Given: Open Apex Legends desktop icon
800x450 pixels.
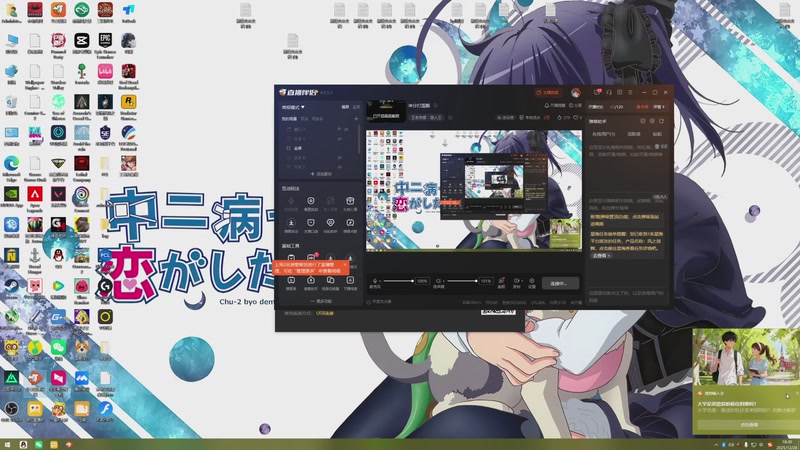Looking at the screenshot, I should [35, 198].
